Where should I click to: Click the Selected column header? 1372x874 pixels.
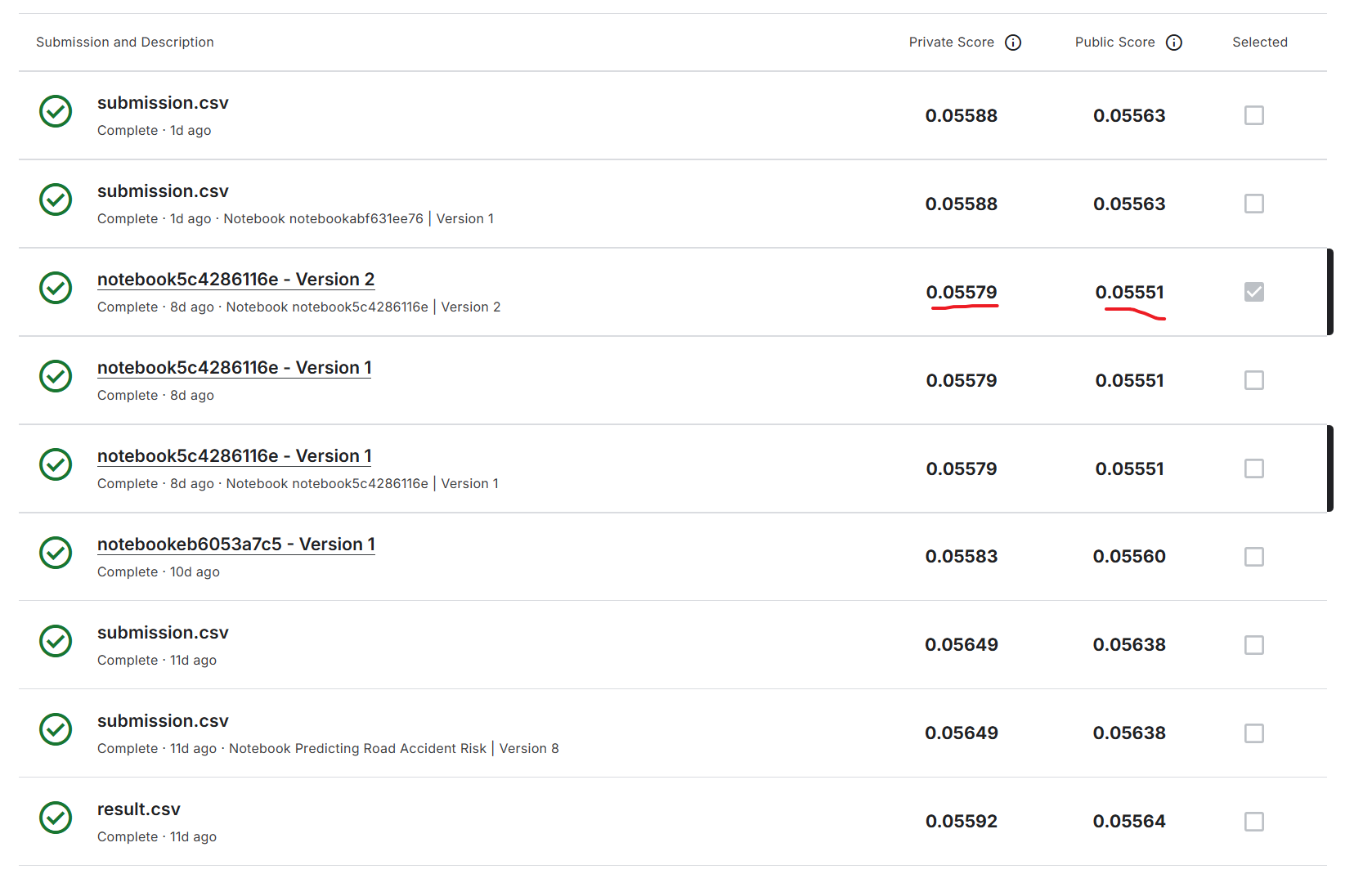[x=1259, y=43]
